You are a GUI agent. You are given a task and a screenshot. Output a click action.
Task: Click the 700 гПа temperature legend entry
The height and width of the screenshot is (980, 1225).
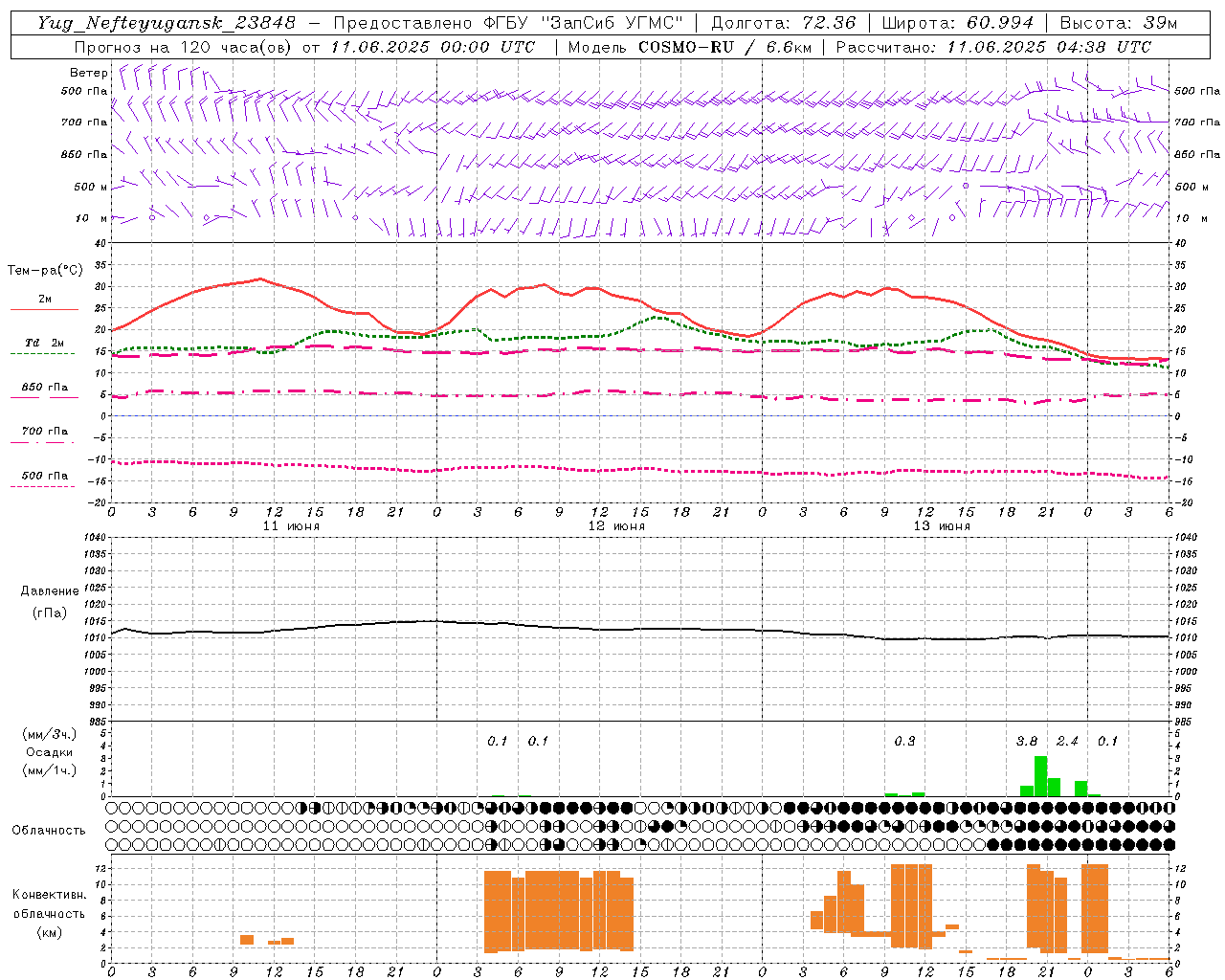[x=44, y=432]
